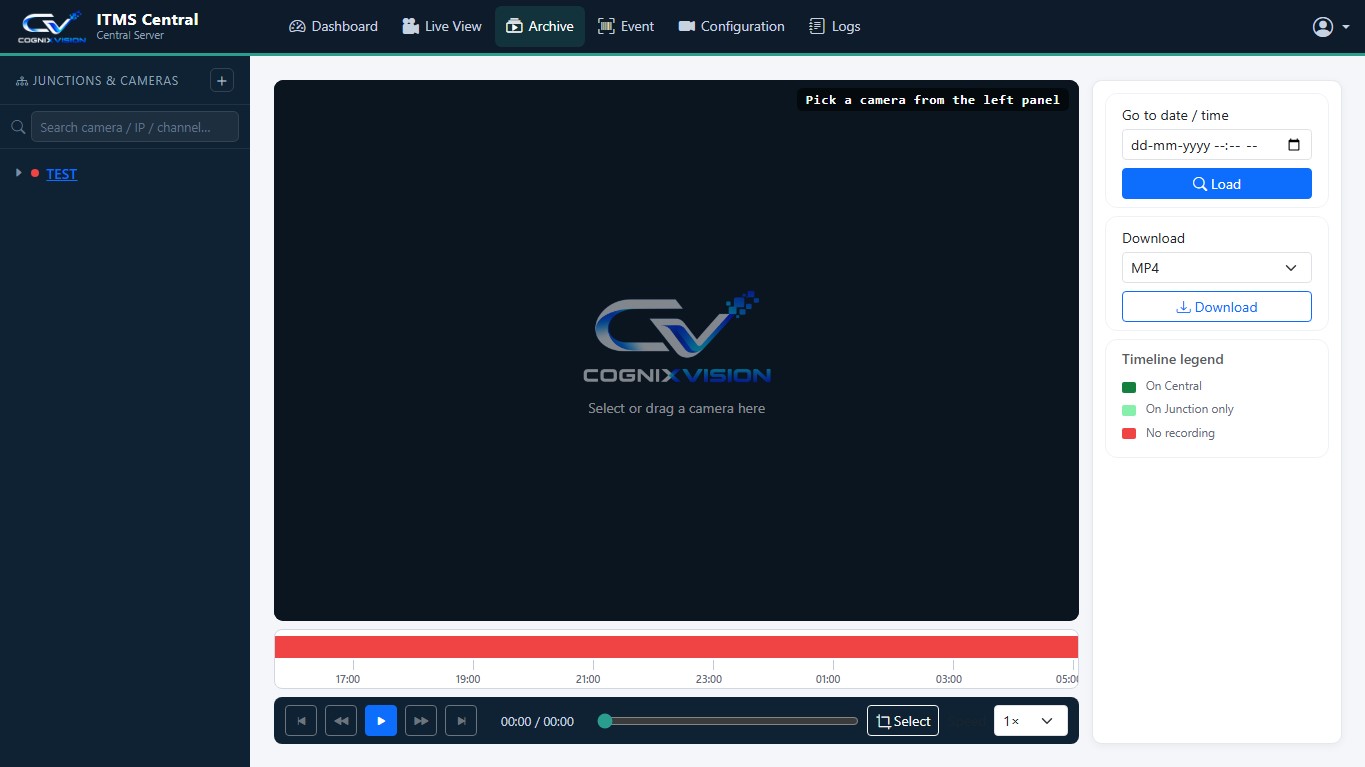The width and height of the screenshot is (1365, 767).
Task: Click the 19:00 timeline marker
Action: point(468,679)
